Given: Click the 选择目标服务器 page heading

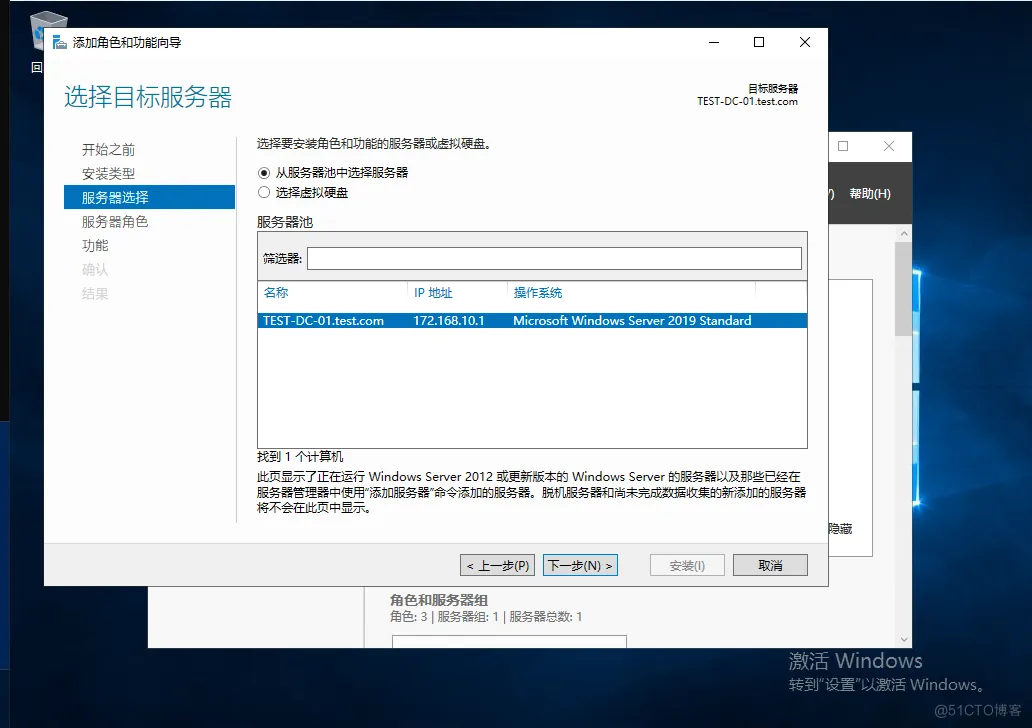Looking at the screenshot, I should (x=148, y=97).
